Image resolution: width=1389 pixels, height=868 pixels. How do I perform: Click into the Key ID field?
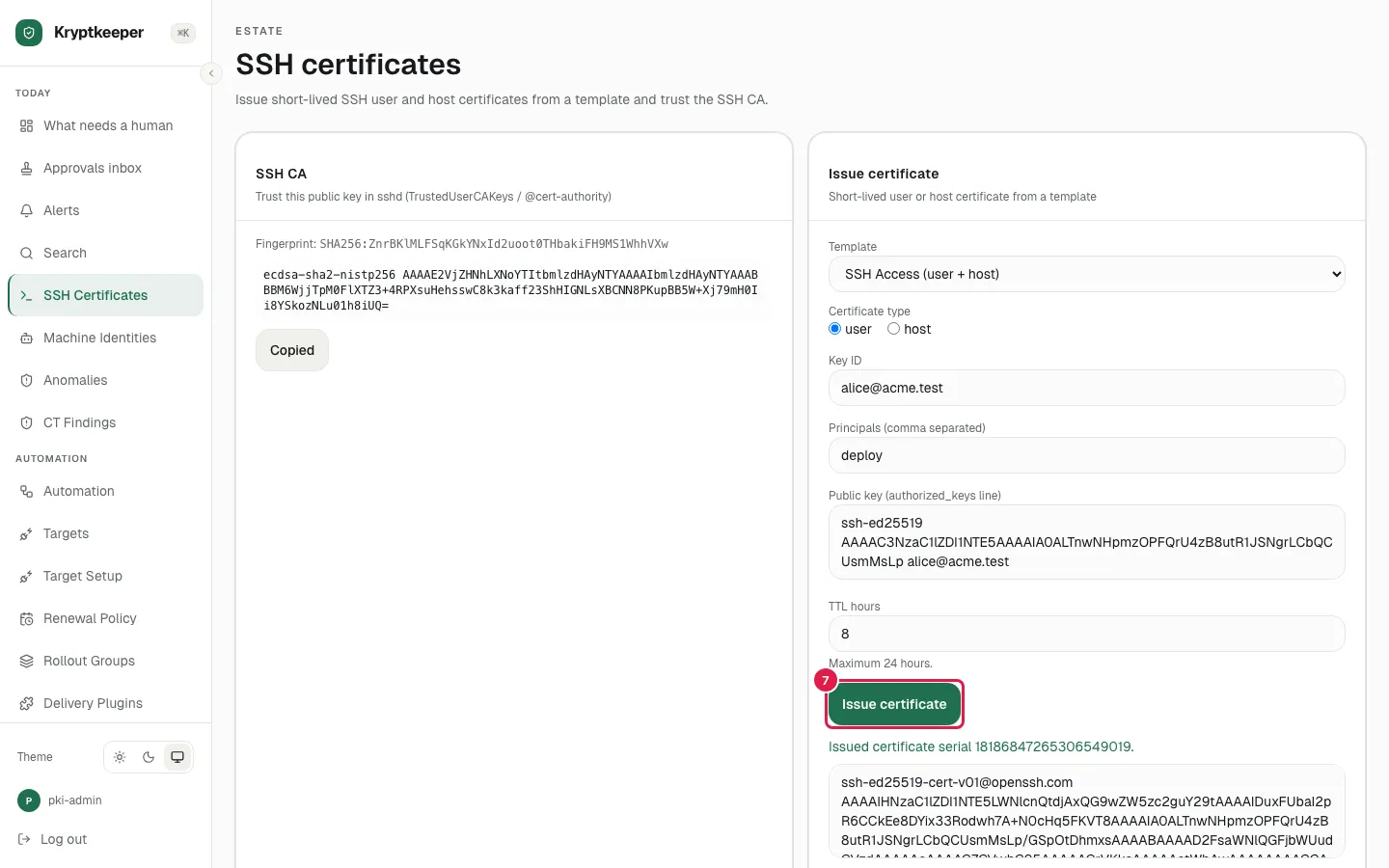[x=1086, y=388]
